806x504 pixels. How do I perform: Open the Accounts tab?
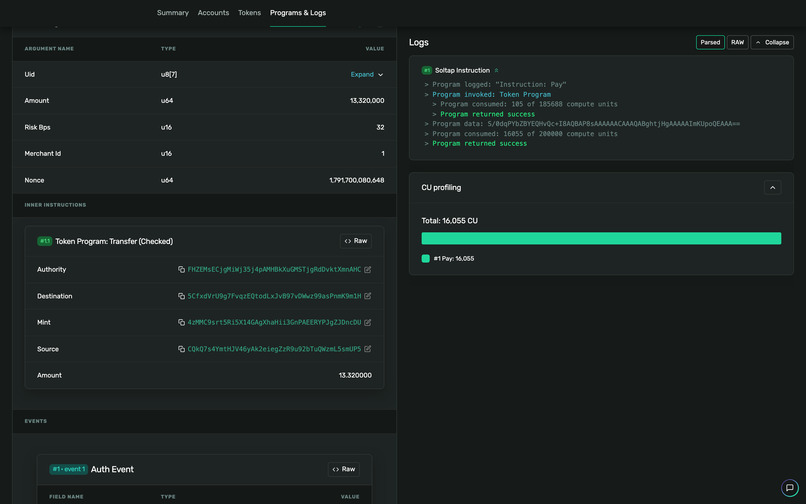(213, 13)
